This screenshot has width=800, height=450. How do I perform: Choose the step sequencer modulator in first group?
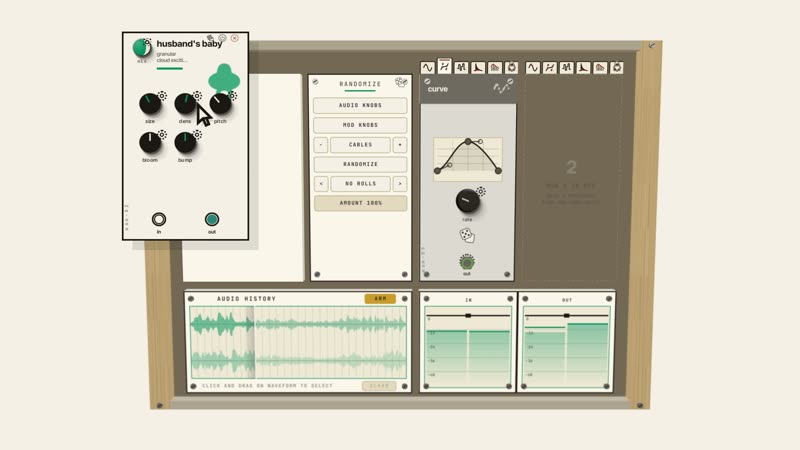pos(495,67)
